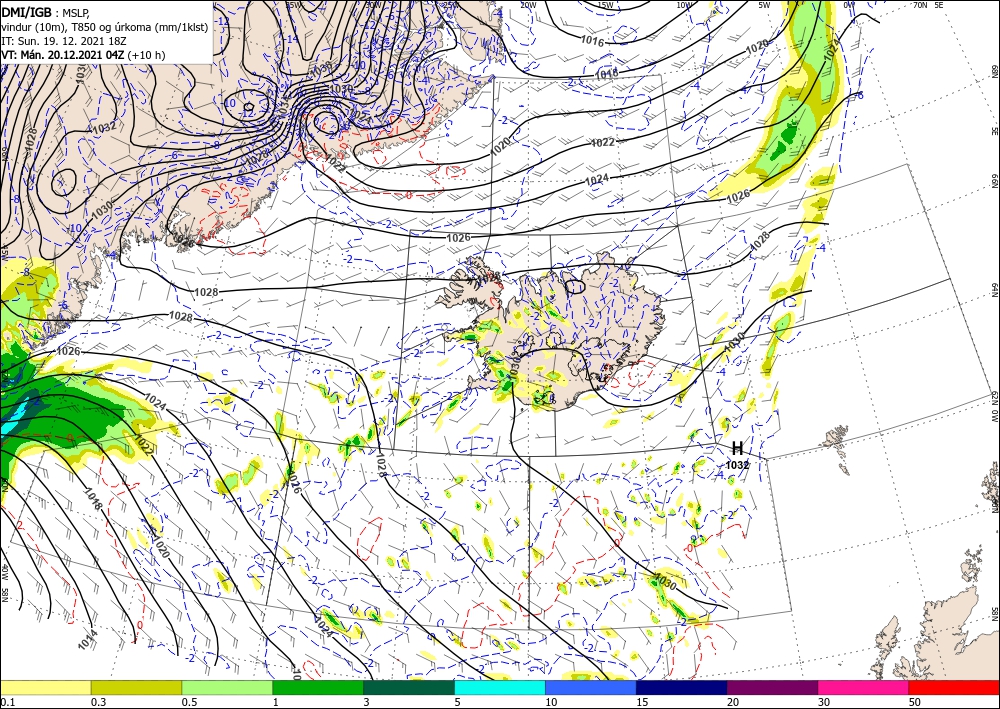
Task: Click the 'VT: Mán. 20.12.2021 04Z' valid time
Action: pos(63,55)
